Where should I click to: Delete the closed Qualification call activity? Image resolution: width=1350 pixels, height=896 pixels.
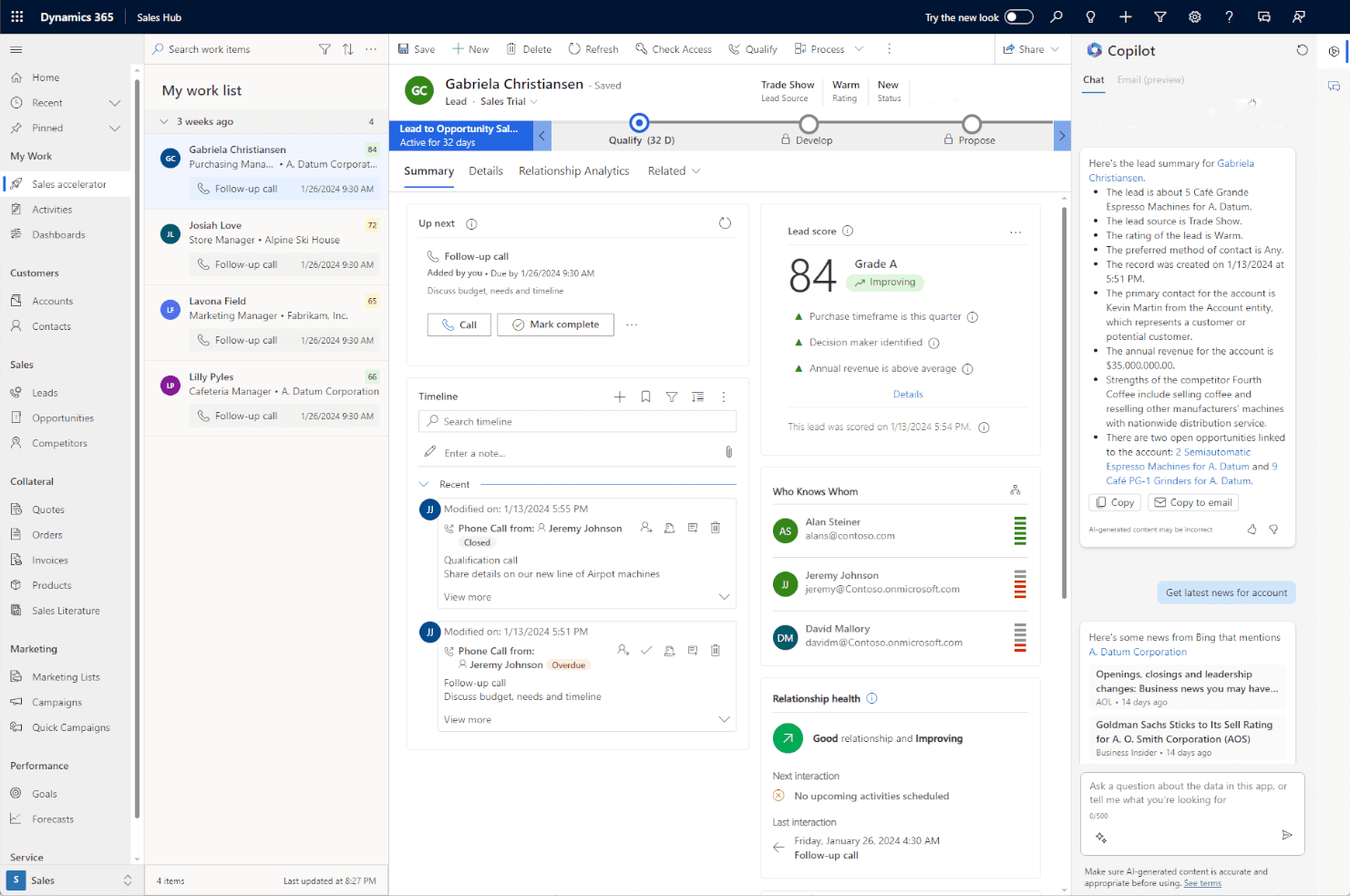(716, 528)
